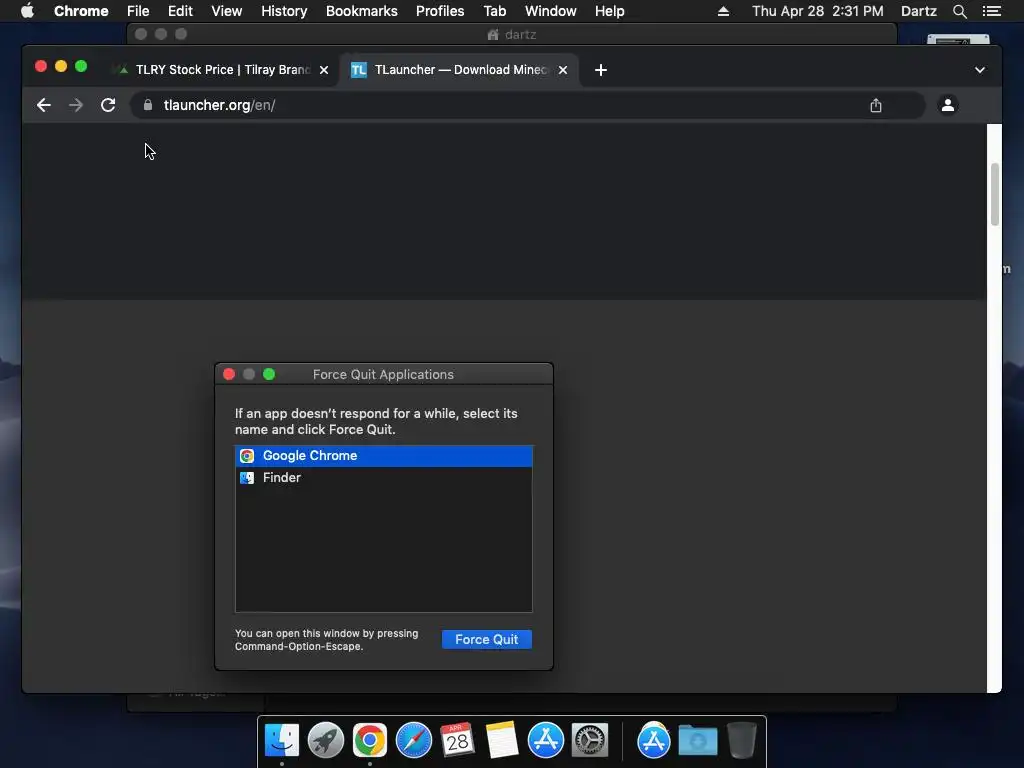
Task: Open the Help menu
Action: (609, 11)
